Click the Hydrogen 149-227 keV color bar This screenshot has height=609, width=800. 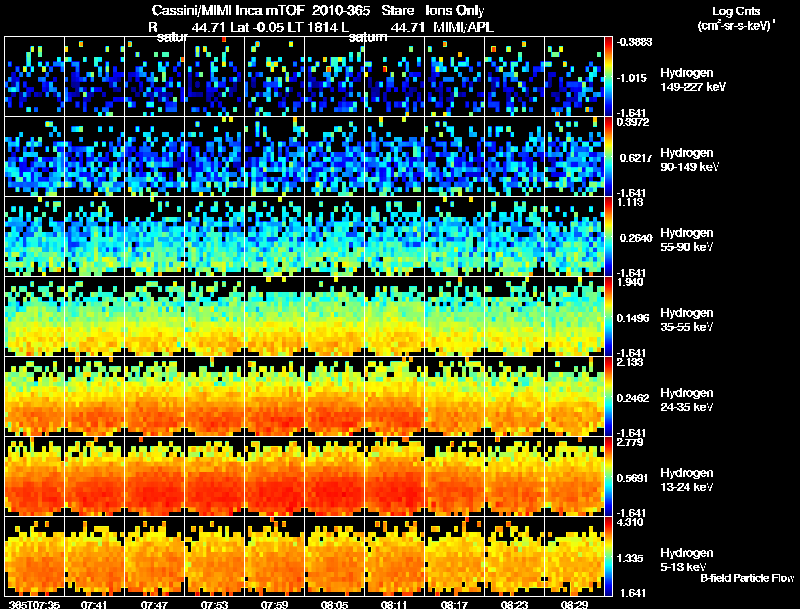pos(608,76)
